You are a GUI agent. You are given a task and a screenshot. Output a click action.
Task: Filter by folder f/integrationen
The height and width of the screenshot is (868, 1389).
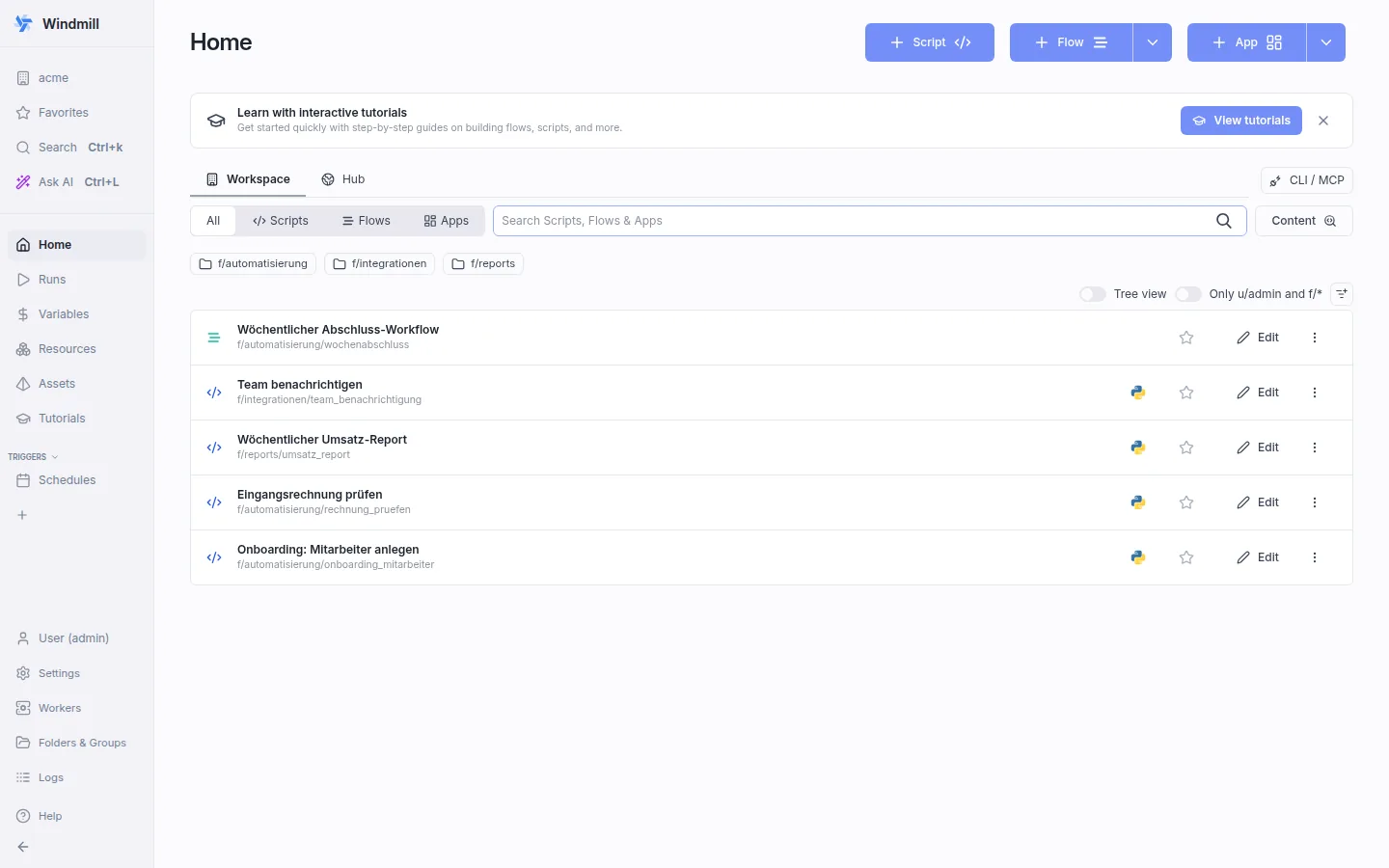(x=380, y=263)
